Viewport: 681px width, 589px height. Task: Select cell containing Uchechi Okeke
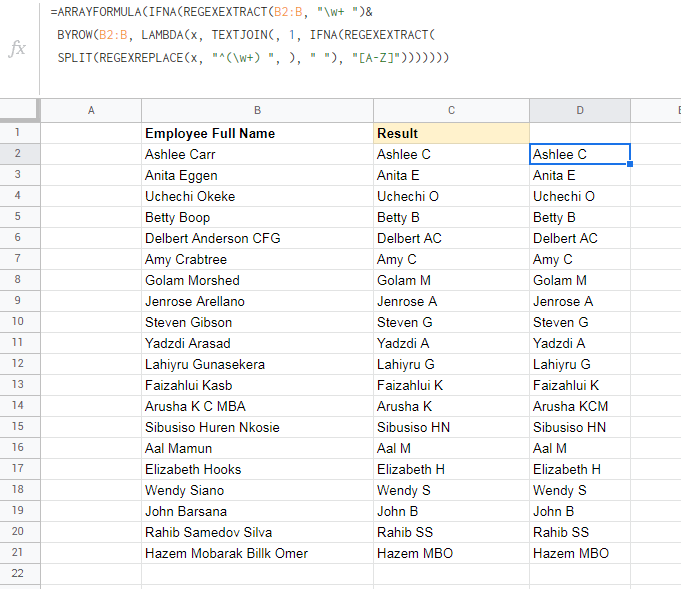coord(258,196)
